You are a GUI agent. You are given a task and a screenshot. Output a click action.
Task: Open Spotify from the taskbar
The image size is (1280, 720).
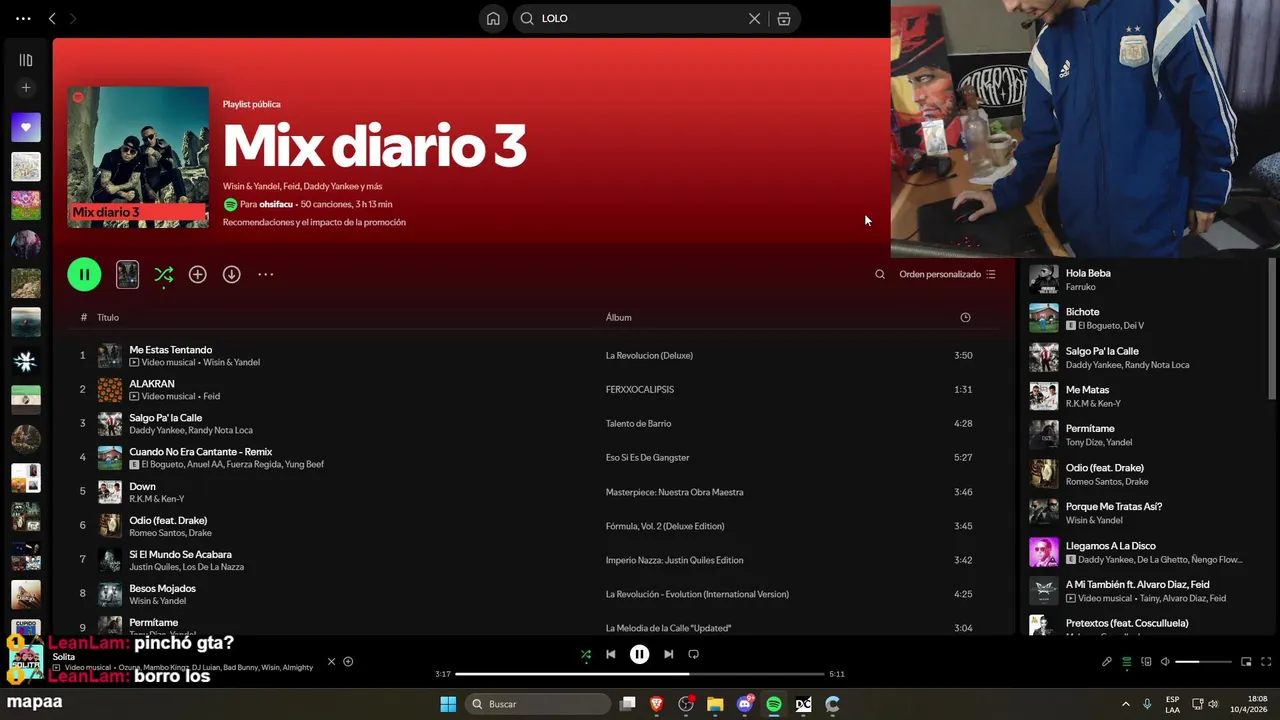[774, 704]
